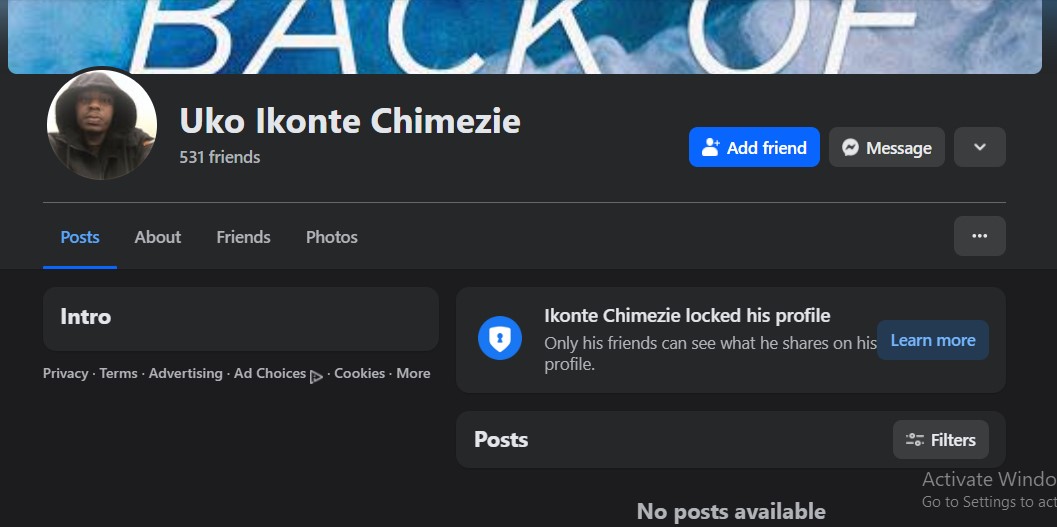Viewport: 1057px width, 527px height.
Task: Click the profile picture thumbnail
Action: tap(102, 125)
